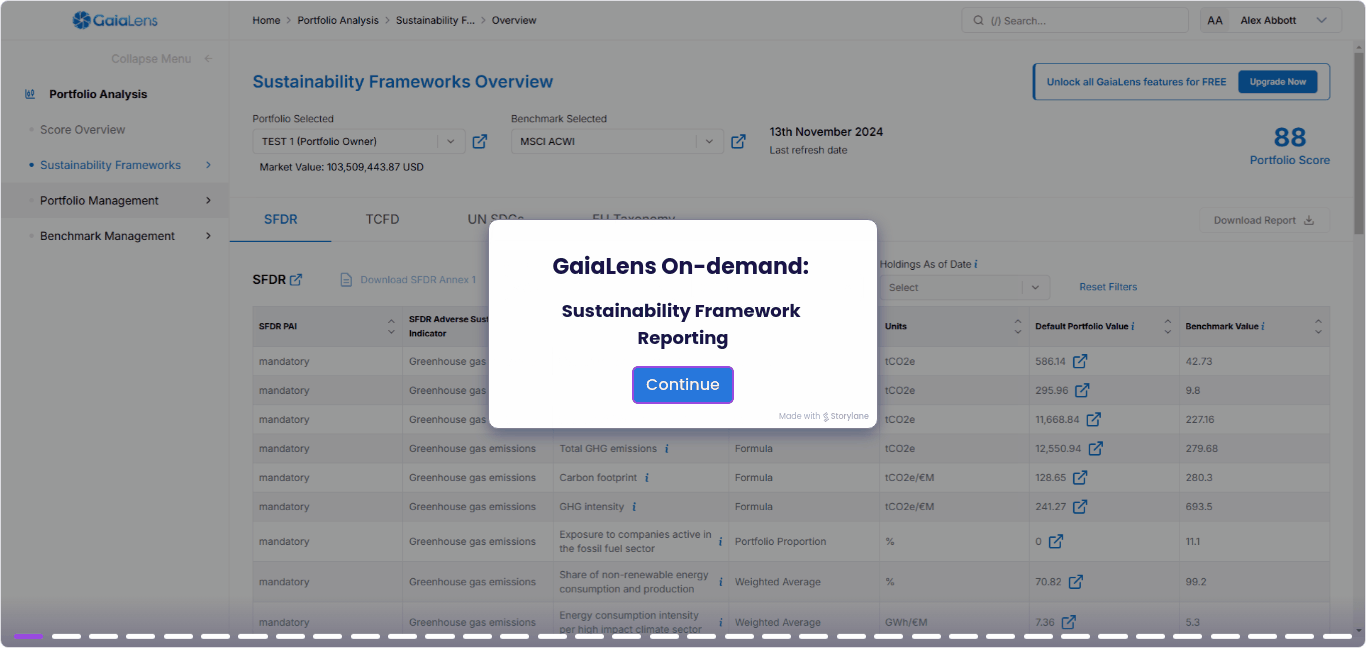Click the Reset Filters link

point(1108,287)
